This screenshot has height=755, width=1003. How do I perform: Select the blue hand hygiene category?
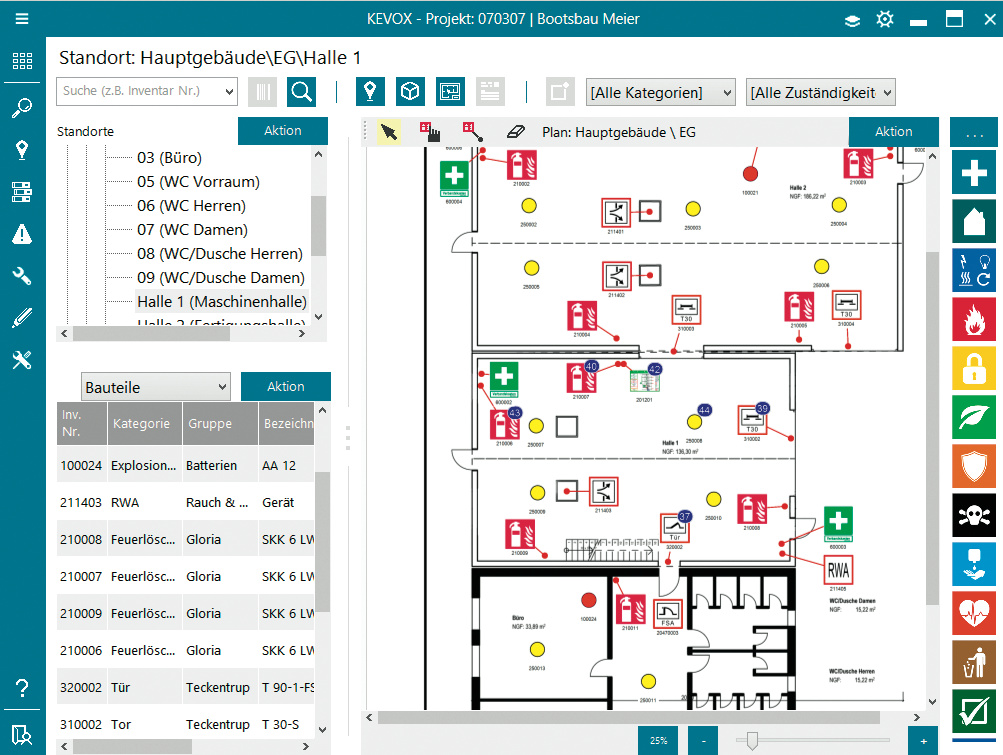(974, 564)
